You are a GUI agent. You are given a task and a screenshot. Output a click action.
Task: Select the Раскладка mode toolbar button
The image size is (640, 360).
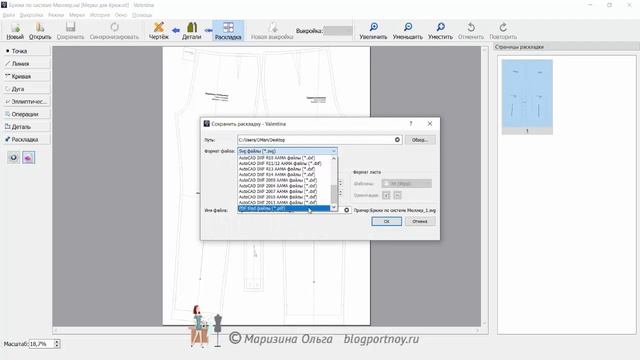[228, 31]
